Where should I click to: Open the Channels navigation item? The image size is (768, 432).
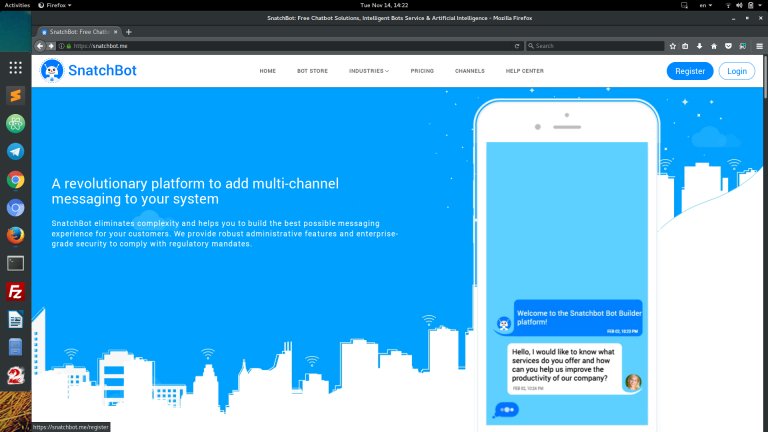coord(470,71)
